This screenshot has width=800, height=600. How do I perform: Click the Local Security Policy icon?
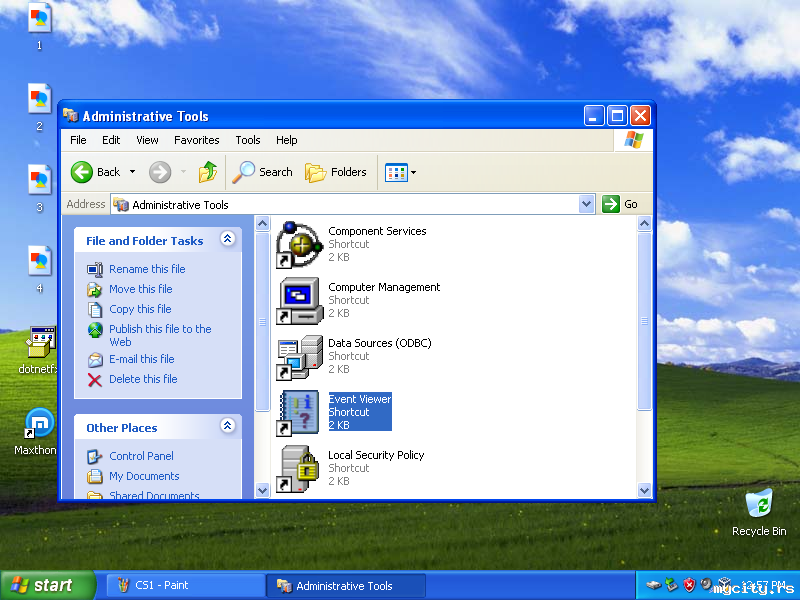[x=298, y=468]
